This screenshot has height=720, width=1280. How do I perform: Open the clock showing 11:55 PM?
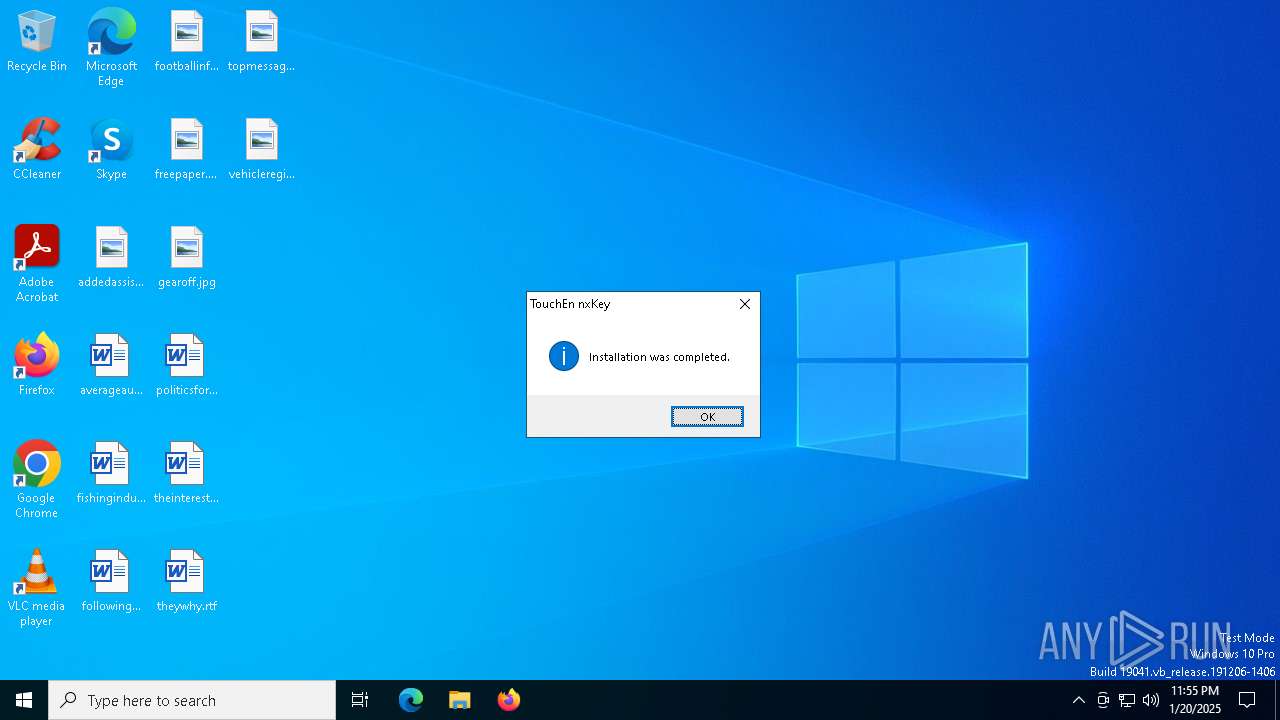(x=1195, y=700)
